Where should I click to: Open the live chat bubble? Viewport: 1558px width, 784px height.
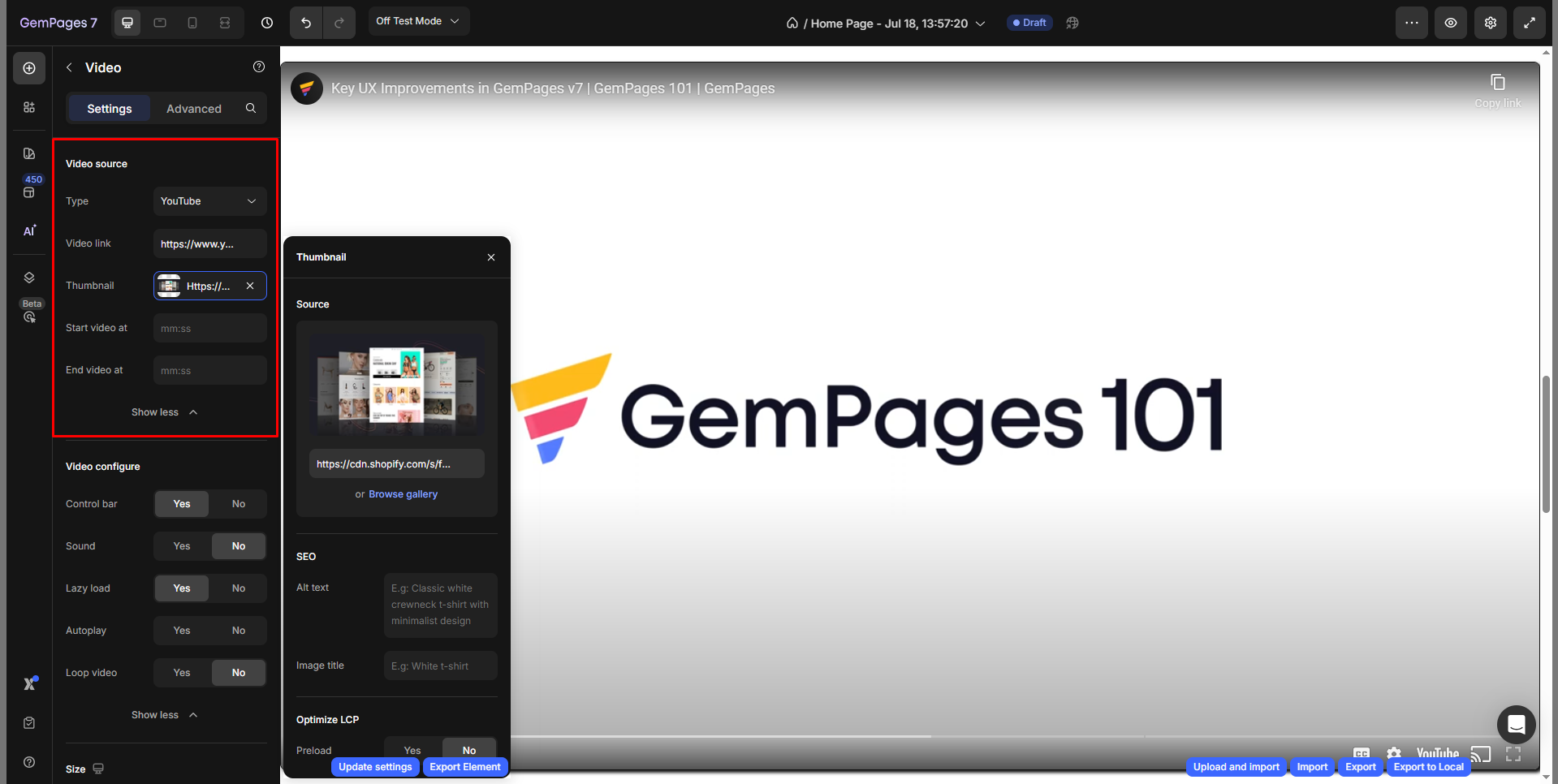click(x=1517, y=725)
